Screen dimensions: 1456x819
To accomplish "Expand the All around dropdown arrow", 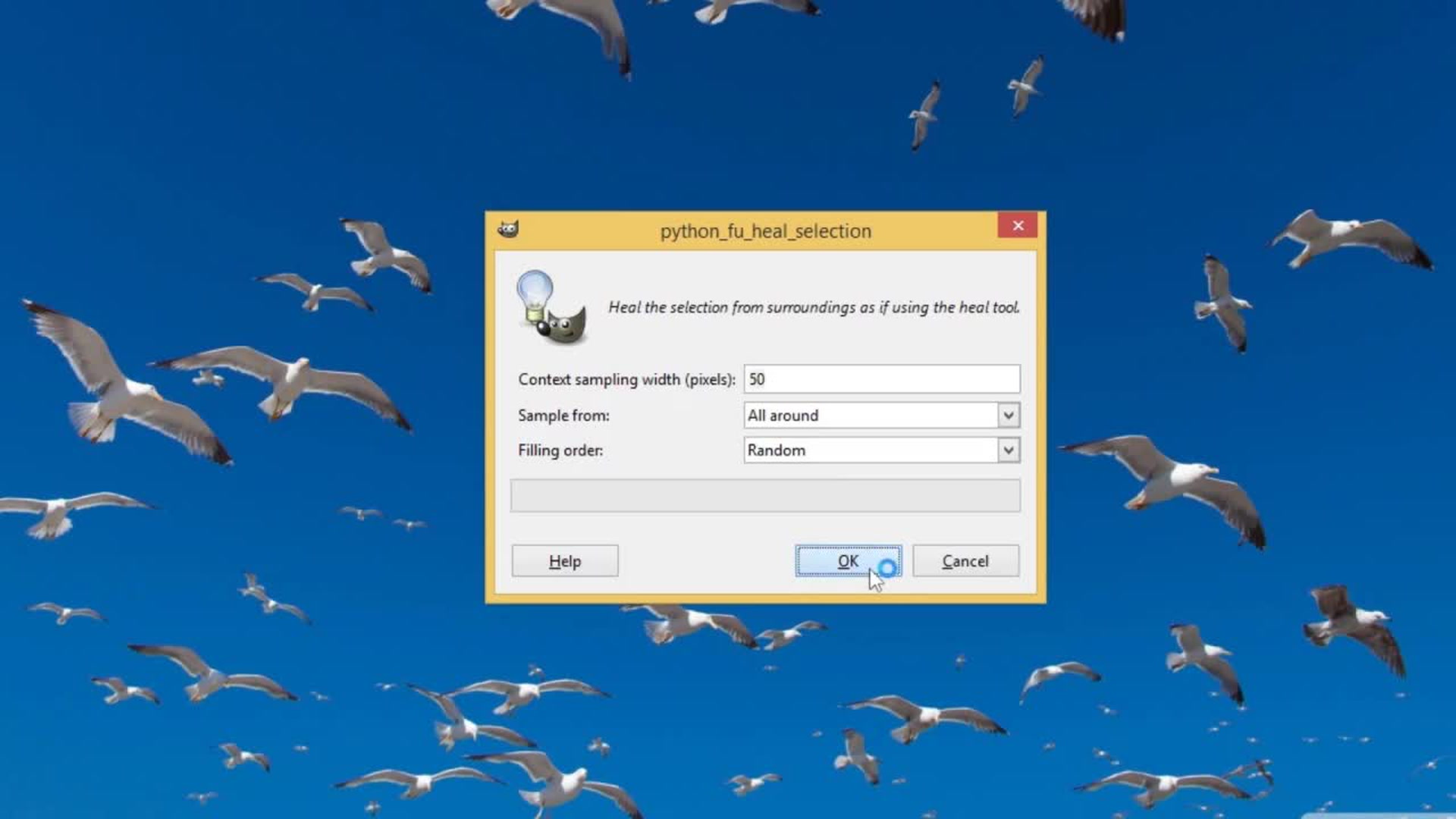I will [x=1008, y=416].
